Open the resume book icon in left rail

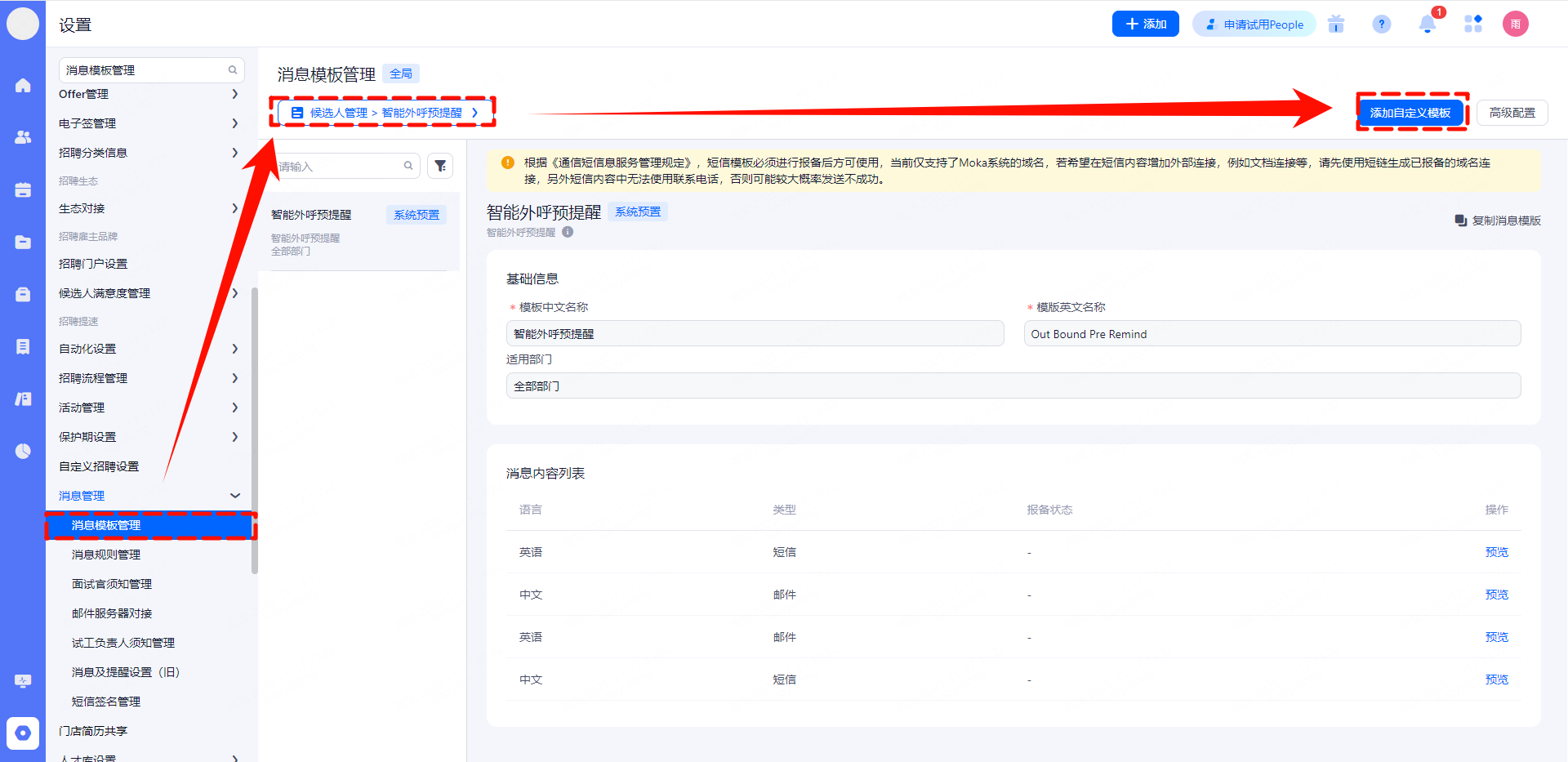(23, 399)
